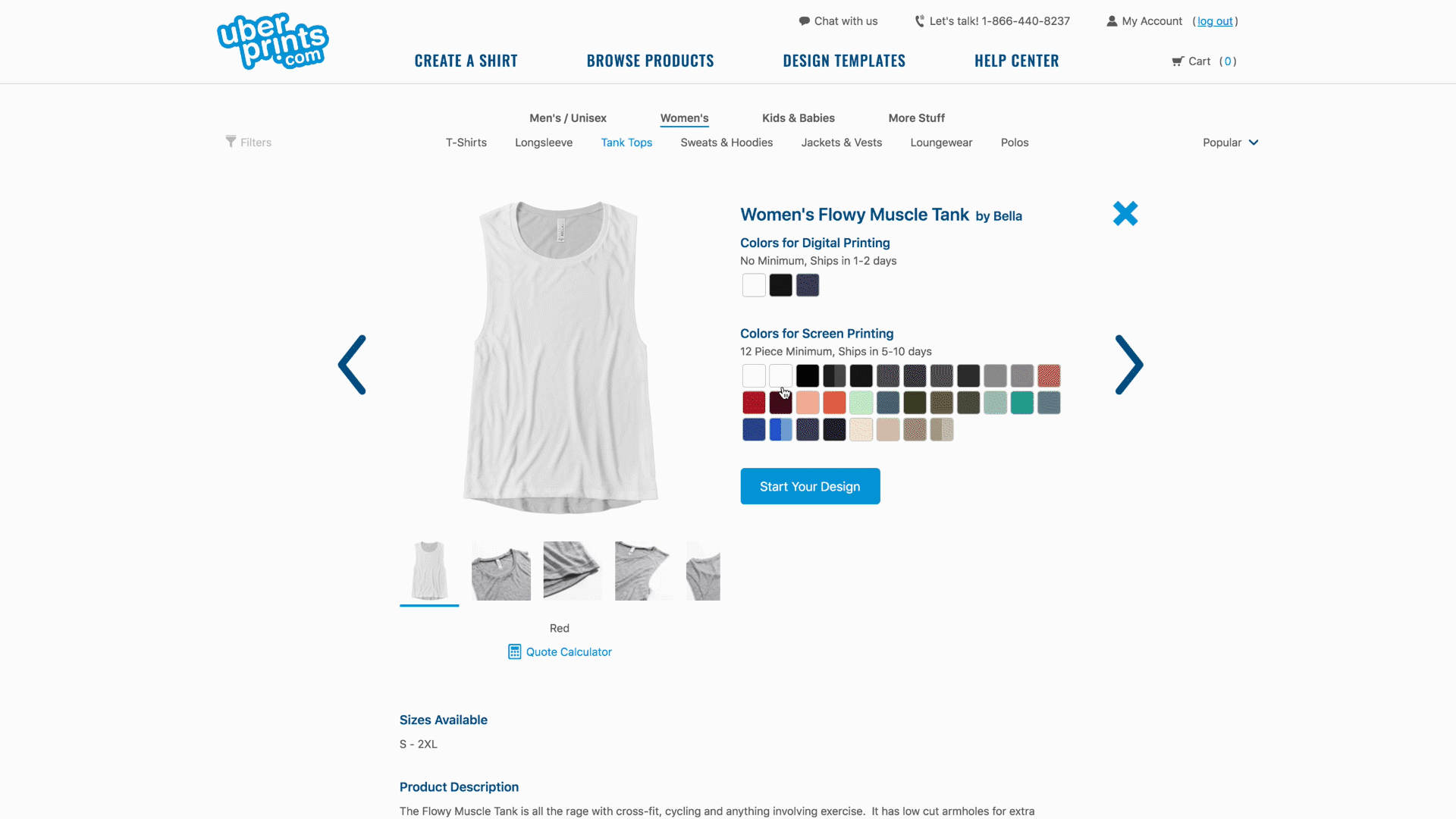Choose the teal screen printing swatch
1456x819 pixels.
1021,403
